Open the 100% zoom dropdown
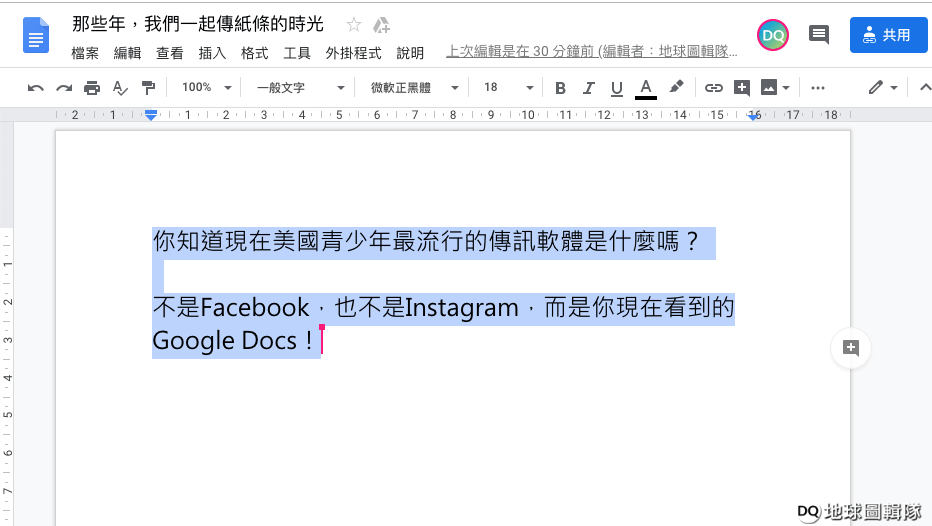The width and height of the screenshot is (932, 526). (206, 87)
